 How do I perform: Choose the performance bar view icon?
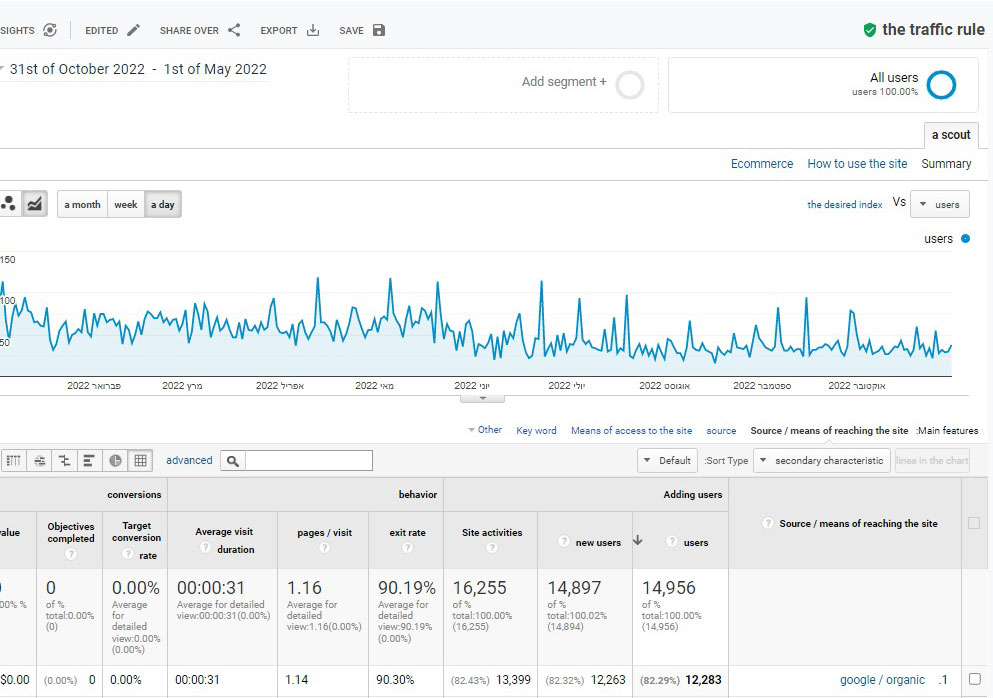tap(89, 460)
